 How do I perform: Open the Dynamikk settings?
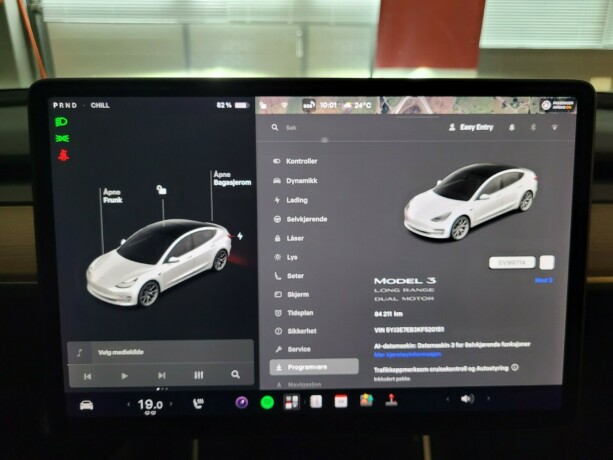(296, 181)
